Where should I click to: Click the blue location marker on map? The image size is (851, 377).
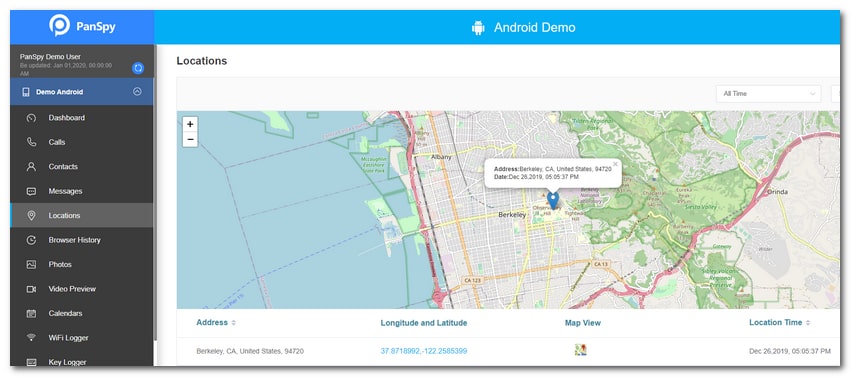pyautogui.click(x=552, y=200)
